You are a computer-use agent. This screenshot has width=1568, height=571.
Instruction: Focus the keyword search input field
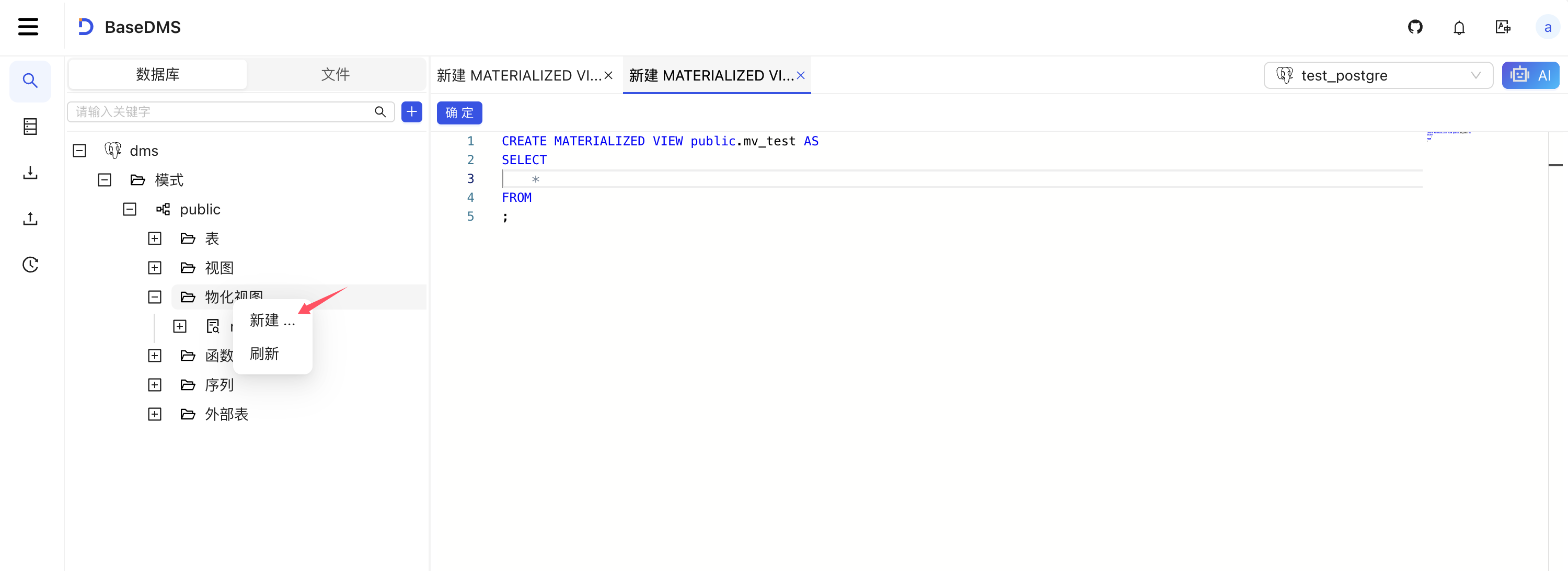point(222,111)
